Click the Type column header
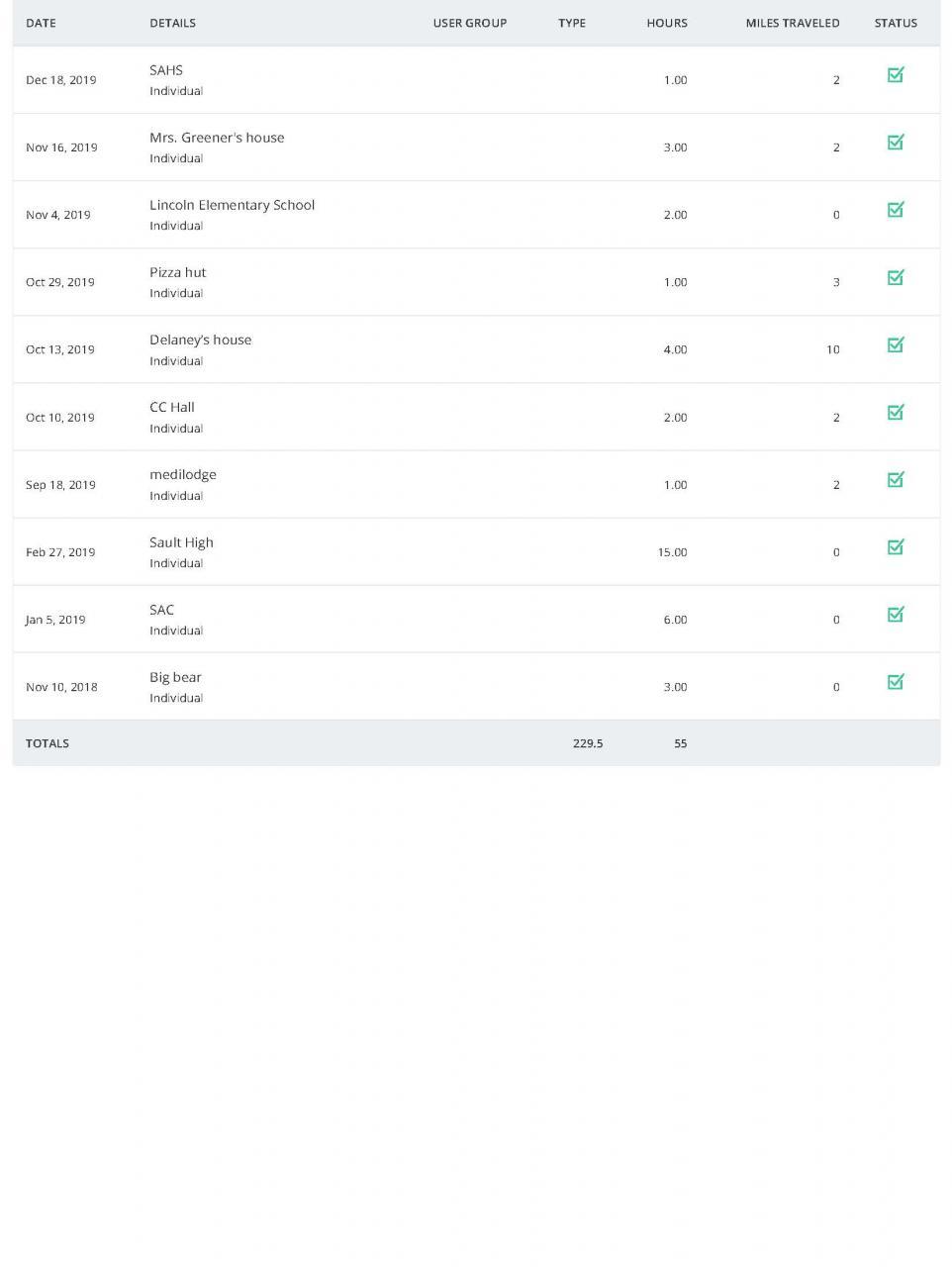This screenshot has width=952, height=1267. click(571, 23)
